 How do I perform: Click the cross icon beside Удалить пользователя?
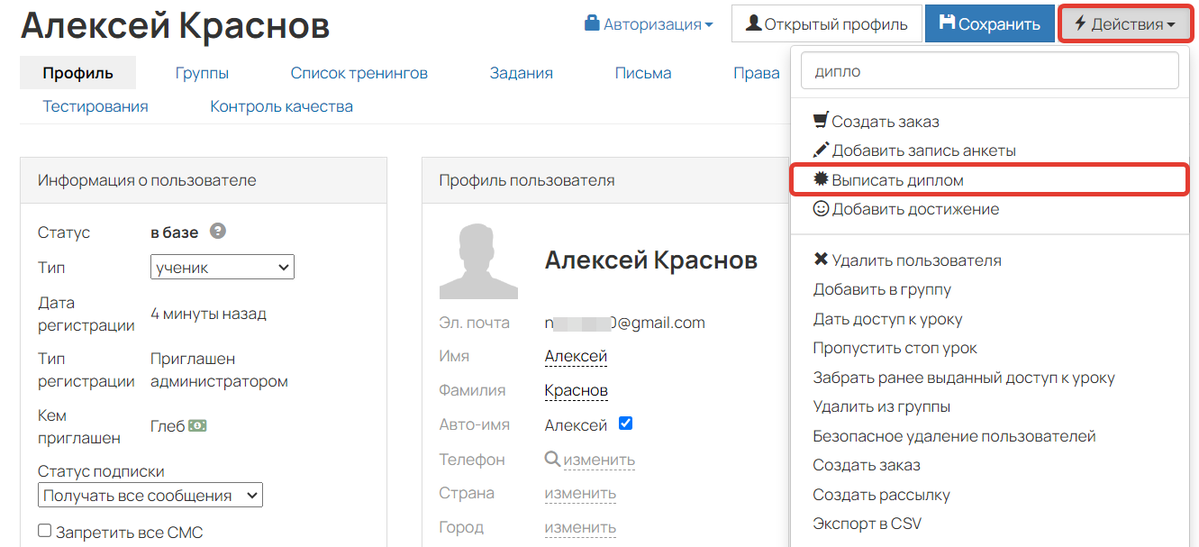tap(820, 260)
